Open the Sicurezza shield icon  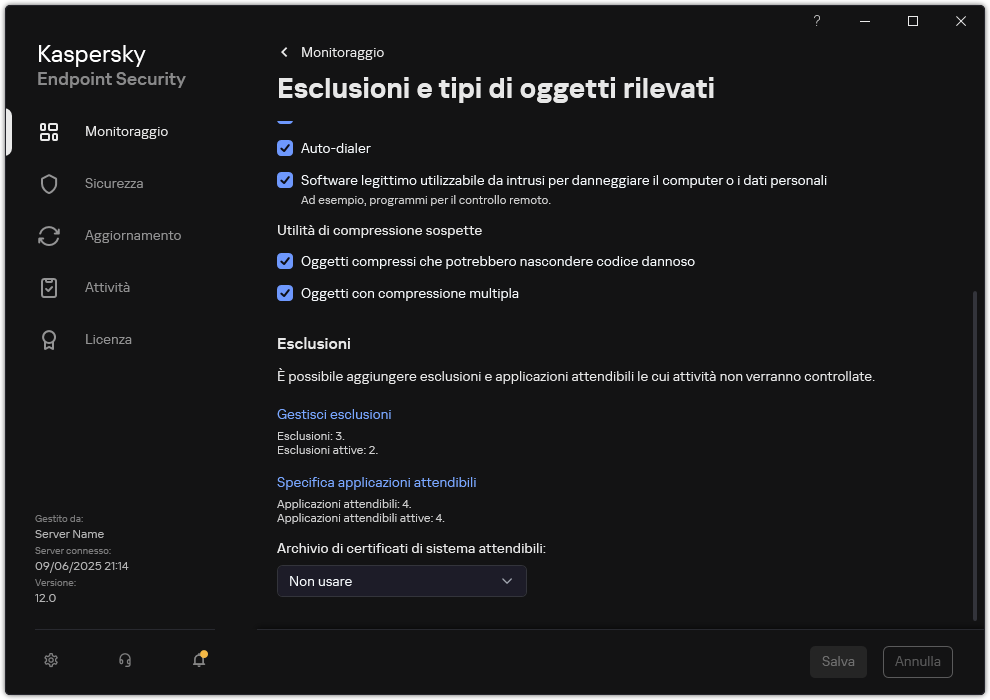pyautogui.click(x=49, y=183)
